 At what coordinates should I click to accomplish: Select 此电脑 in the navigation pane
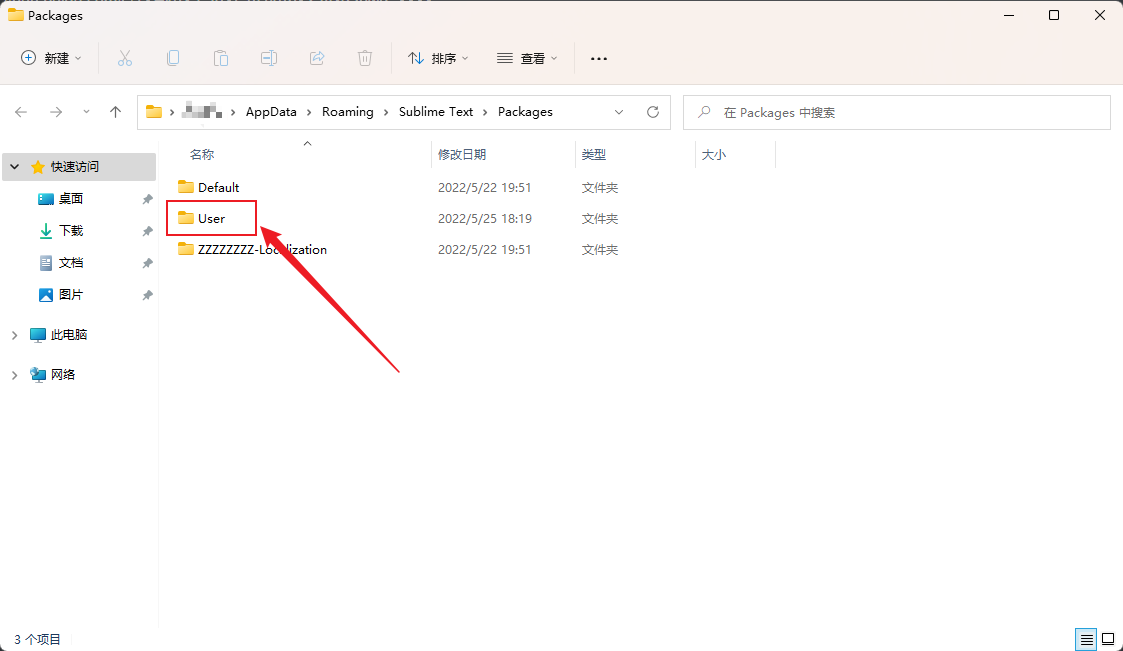click(69, 334)
